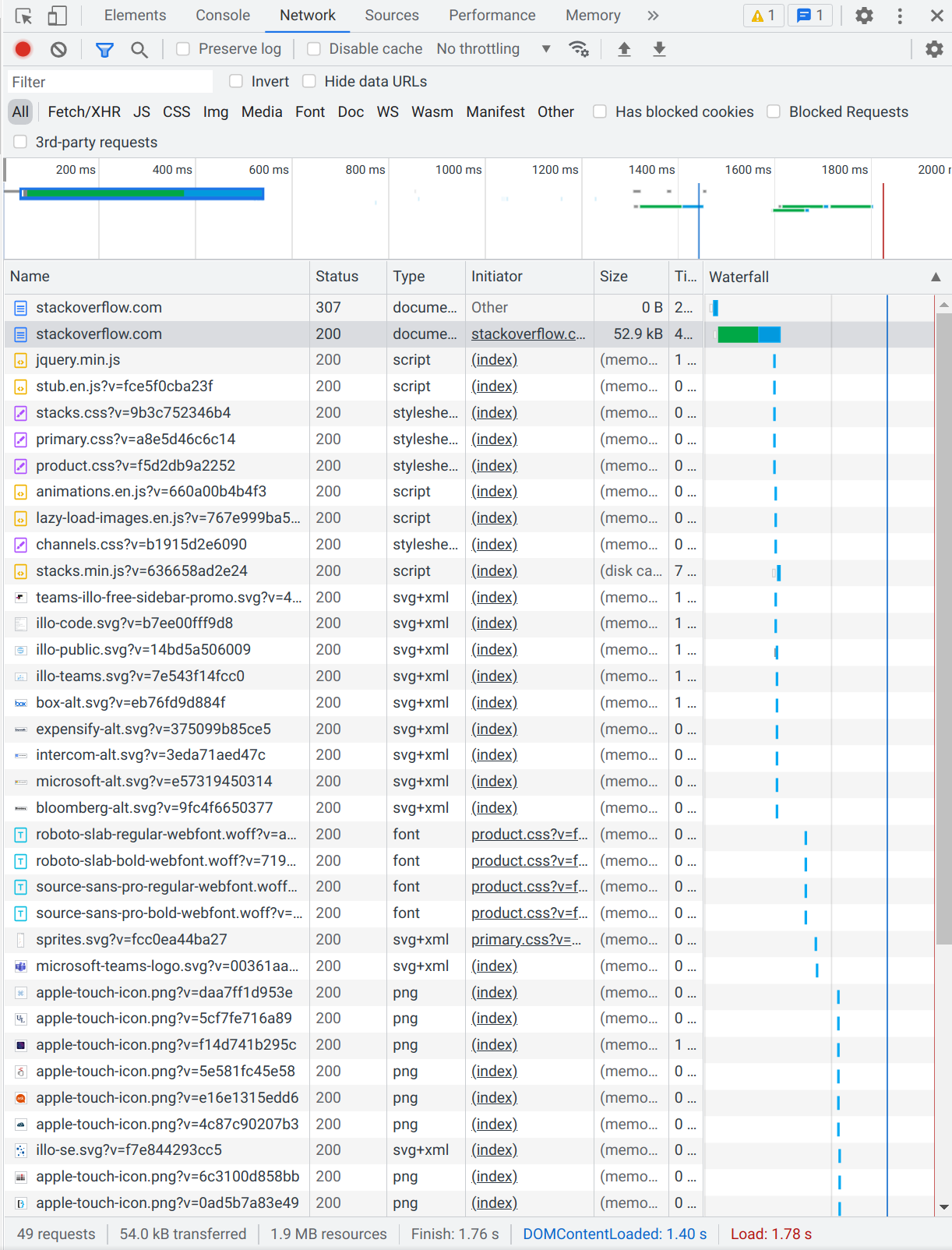
Task: Click the product.css initiator link for roboto-slab-regular
Action: point(529,834)
